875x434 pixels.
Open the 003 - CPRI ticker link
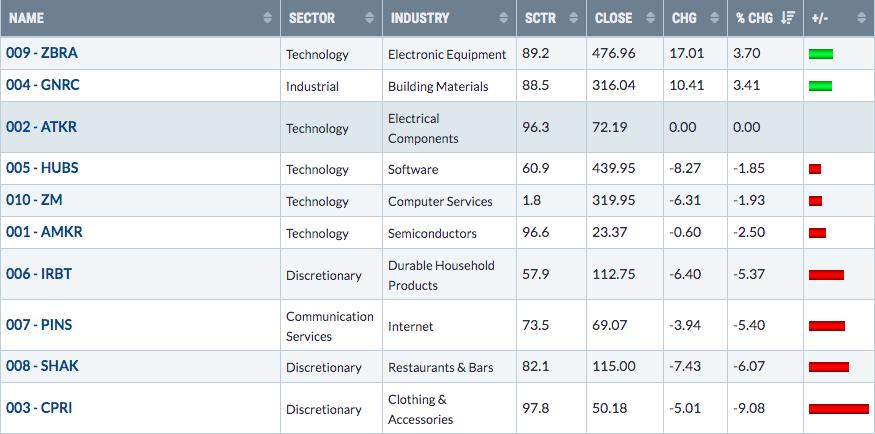click(39, 408)
